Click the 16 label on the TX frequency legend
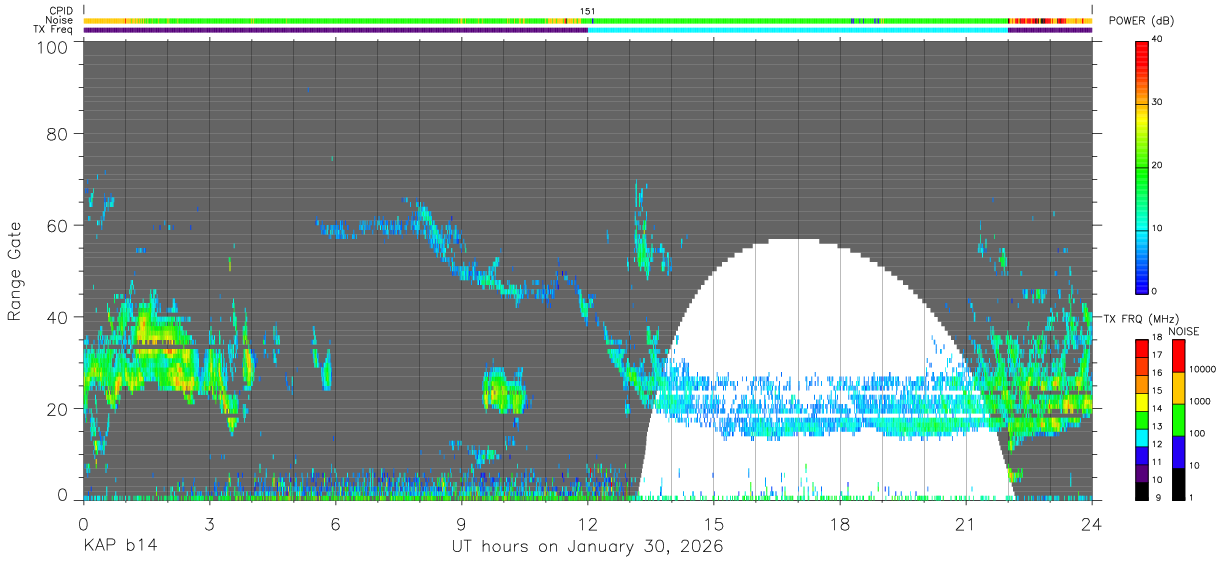The image size is (1228, 567). (1156, 373)
